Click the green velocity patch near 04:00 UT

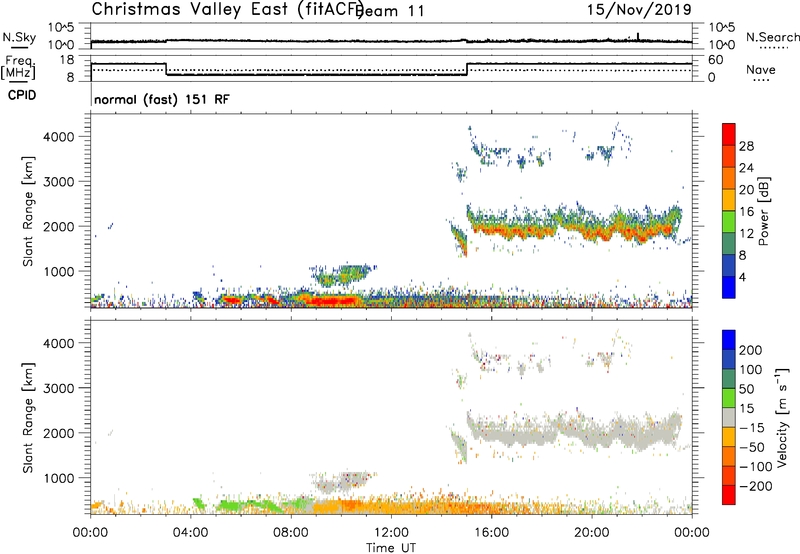coord(198,503)
